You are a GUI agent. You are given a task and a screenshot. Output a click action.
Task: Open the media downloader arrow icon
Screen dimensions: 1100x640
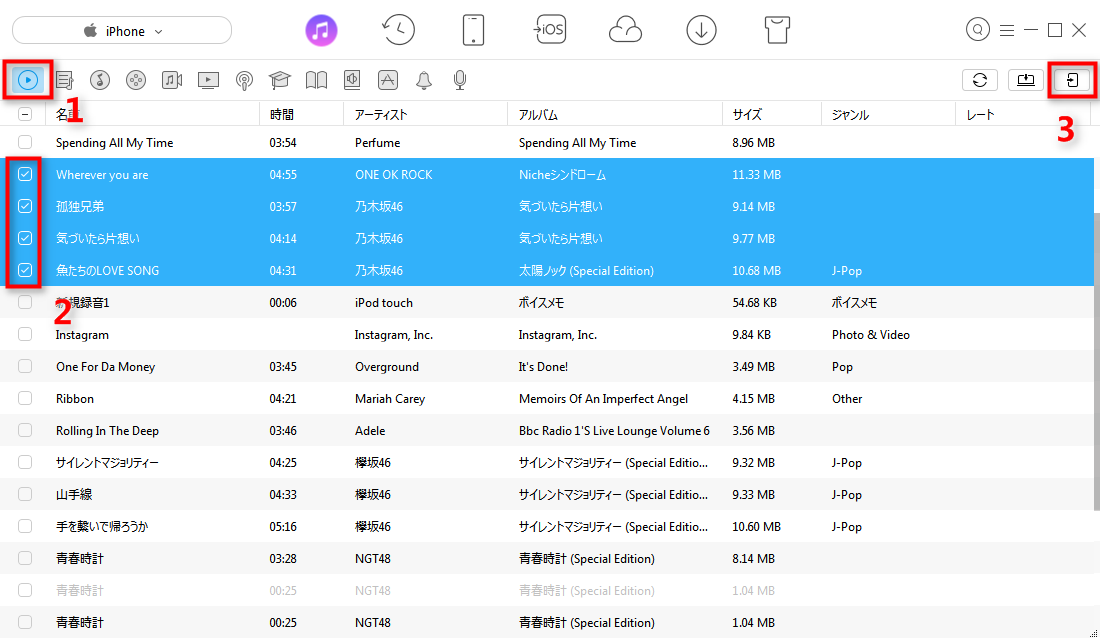point(701,30)
